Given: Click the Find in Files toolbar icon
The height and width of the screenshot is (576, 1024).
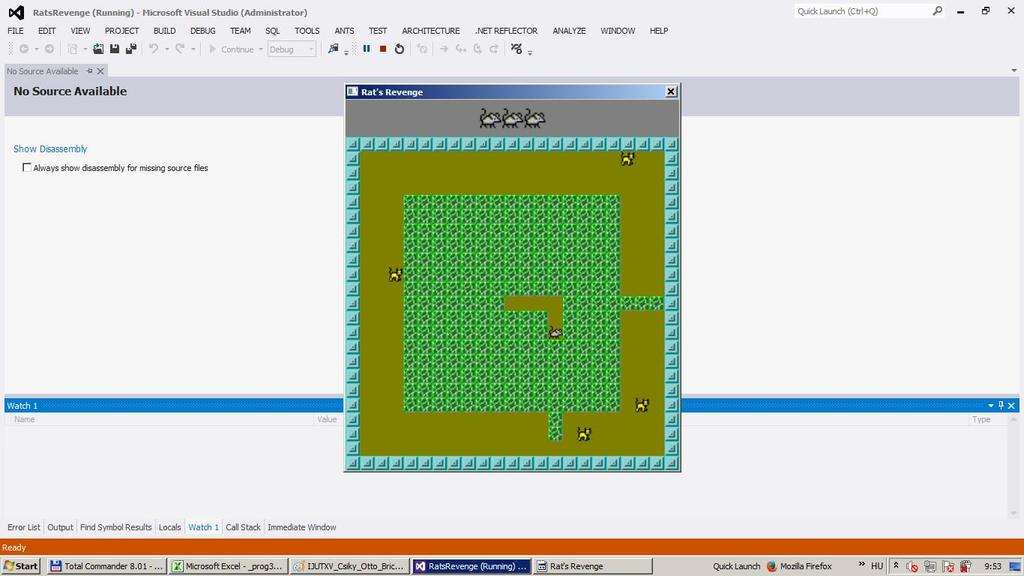Looking at the screenshot, I should tap(333, 49).
